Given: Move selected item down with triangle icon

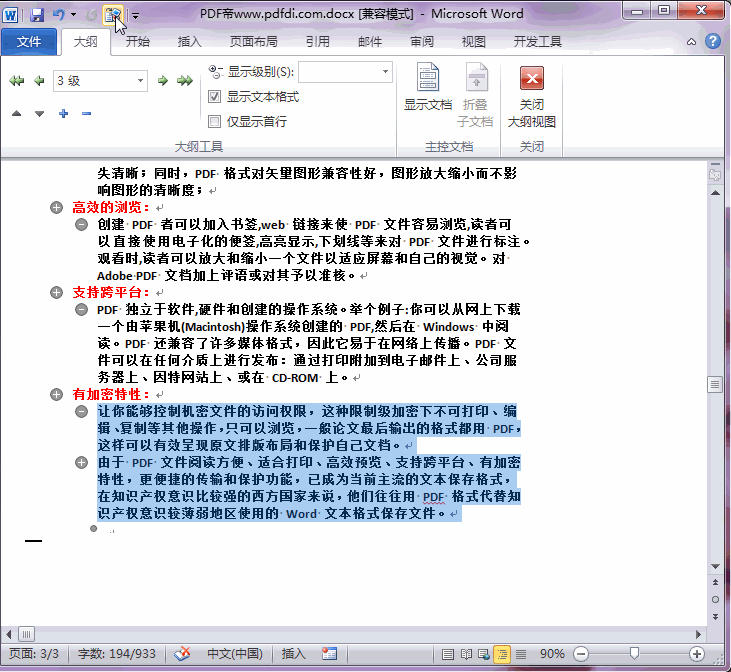Looking at the screenshot, I should click(40, 113).
